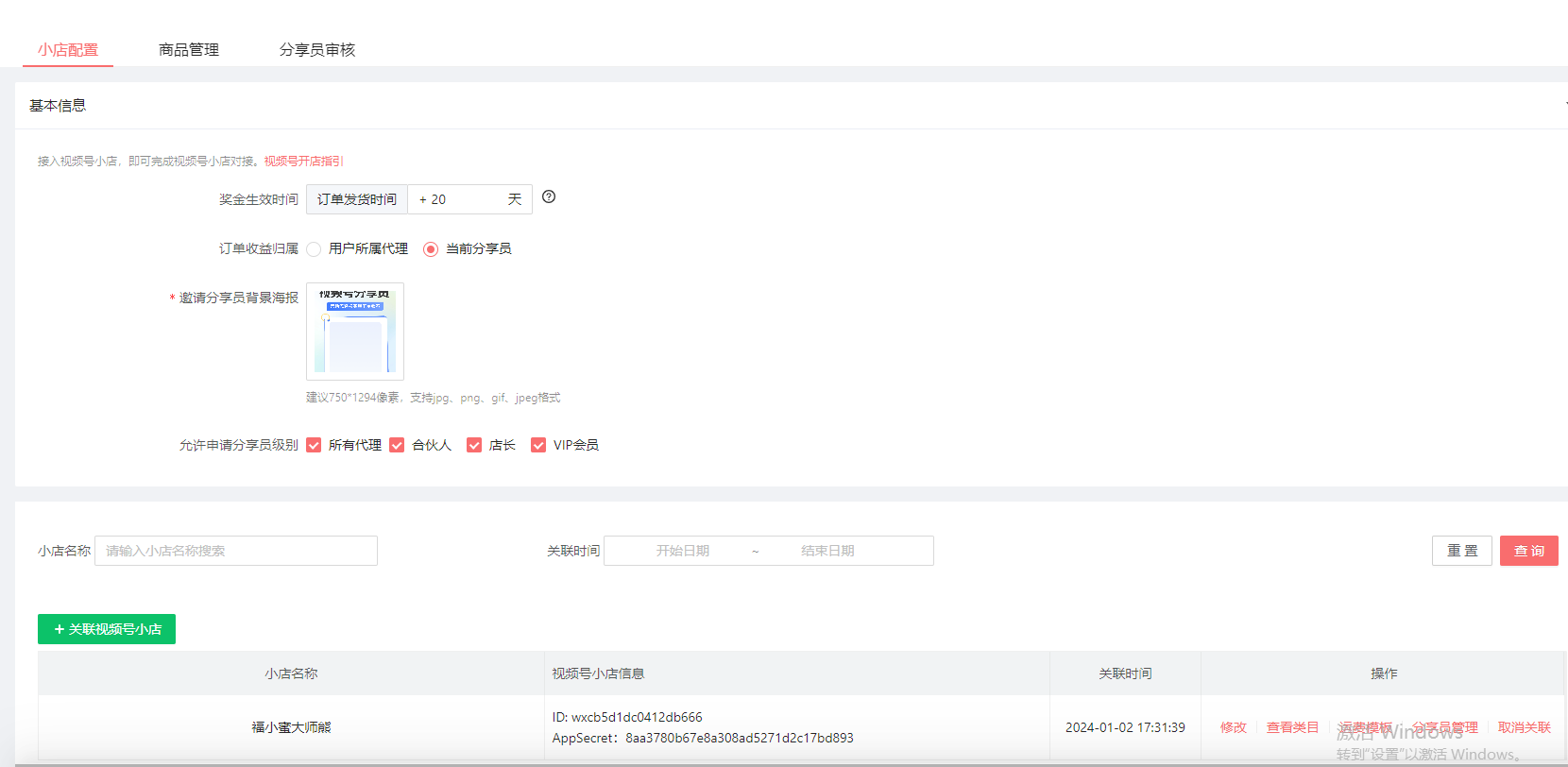This screenshot has height=767, width=1568.
Task: Toggle the 店长 checkbox
Action: coord(474,445)
